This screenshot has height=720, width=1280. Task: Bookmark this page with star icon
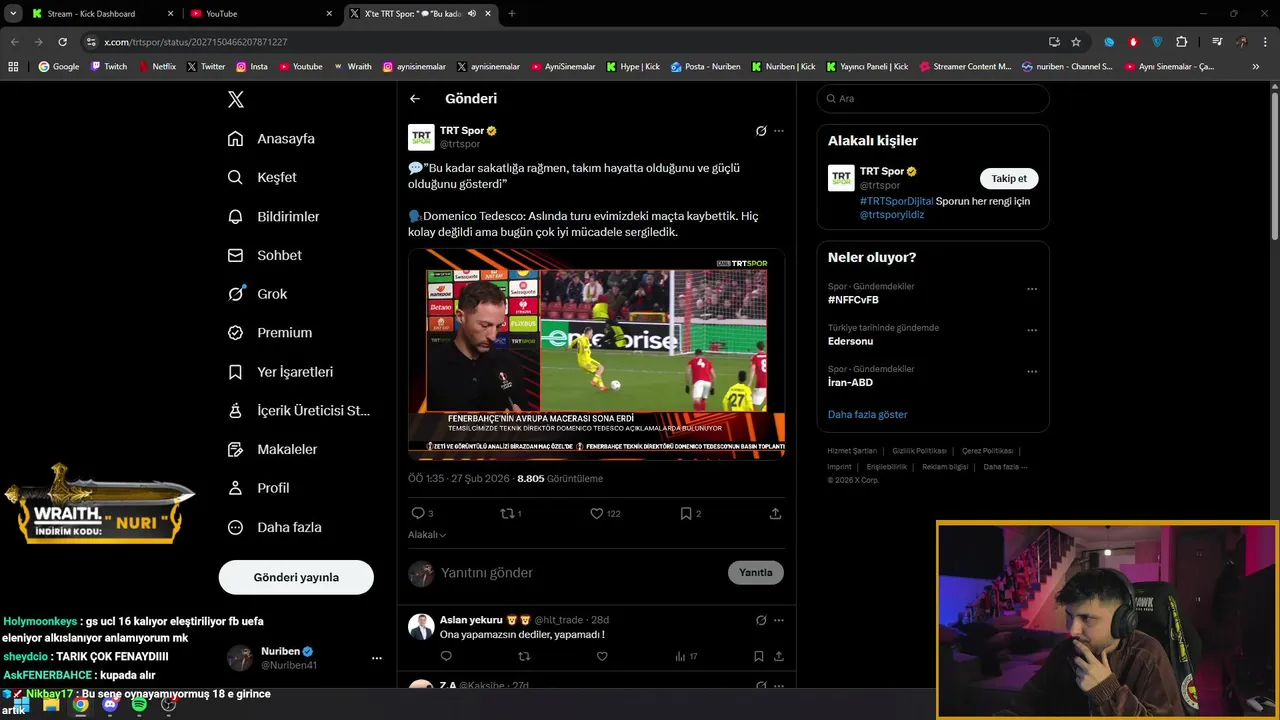(x=1076, y=42)
